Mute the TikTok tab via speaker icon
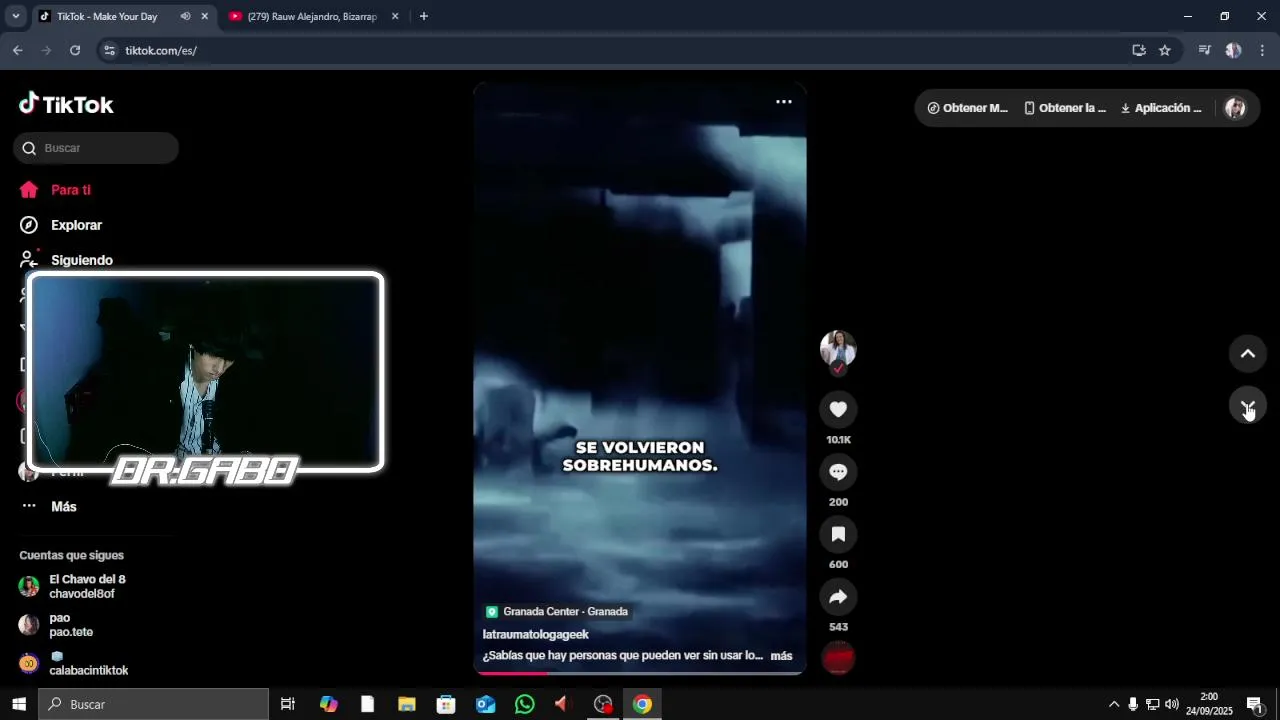 [185, 17]
